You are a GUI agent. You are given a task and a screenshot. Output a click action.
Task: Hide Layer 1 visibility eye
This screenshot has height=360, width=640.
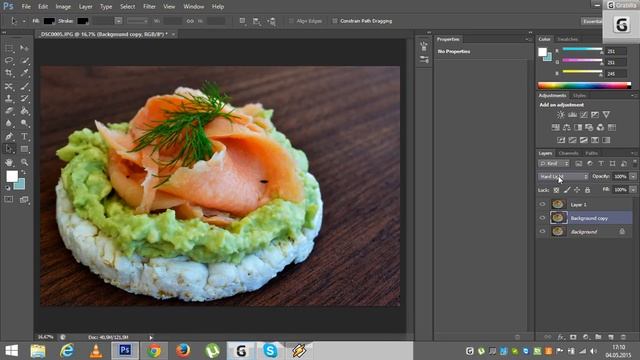[x=542, y=204]
